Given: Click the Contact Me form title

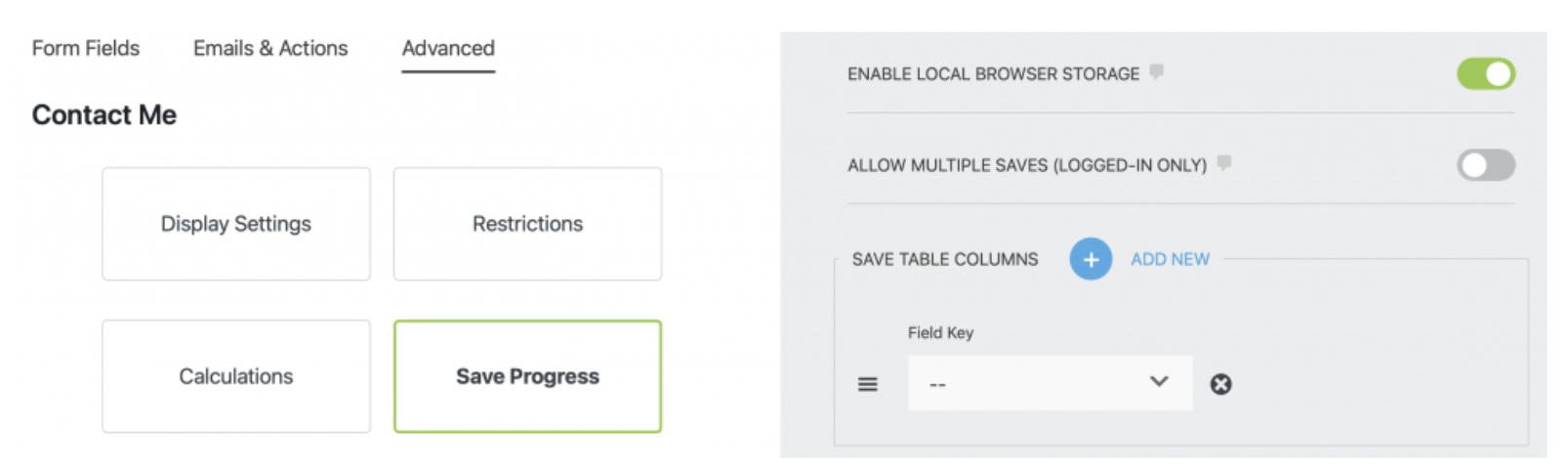Looking at the screenshot, I should pos(104,115).
